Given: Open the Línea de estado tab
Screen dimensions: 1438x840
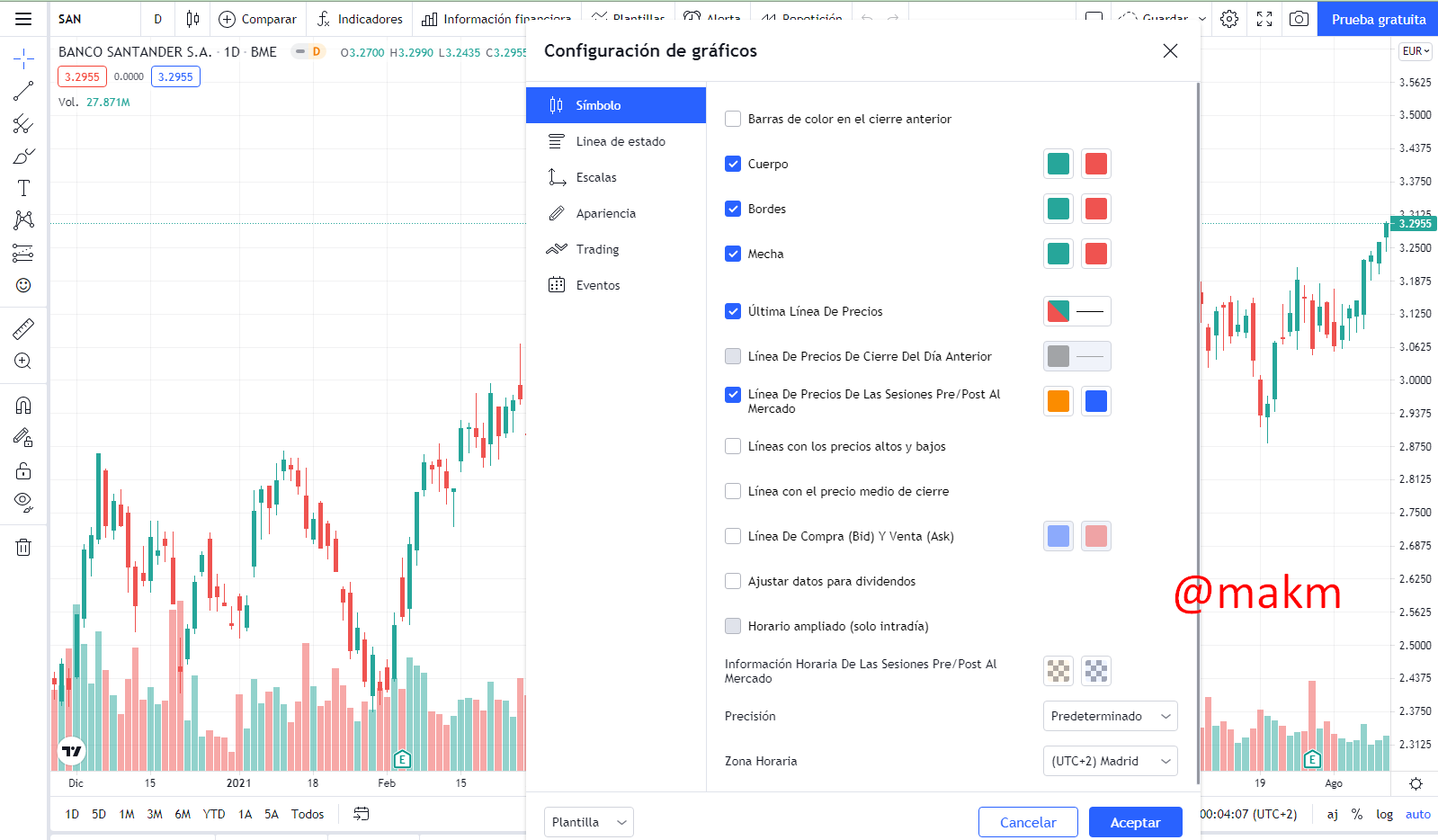Looking at the screenshot, I should [616, 141].
